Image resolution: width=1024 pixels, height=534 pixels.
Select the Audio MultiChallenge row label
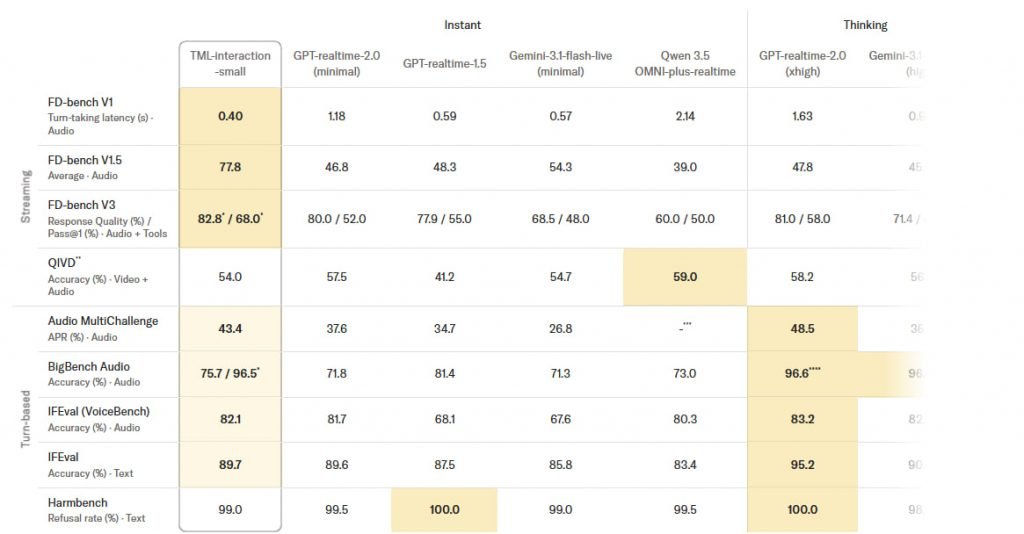pyautogui.click(x=103, y=321)
